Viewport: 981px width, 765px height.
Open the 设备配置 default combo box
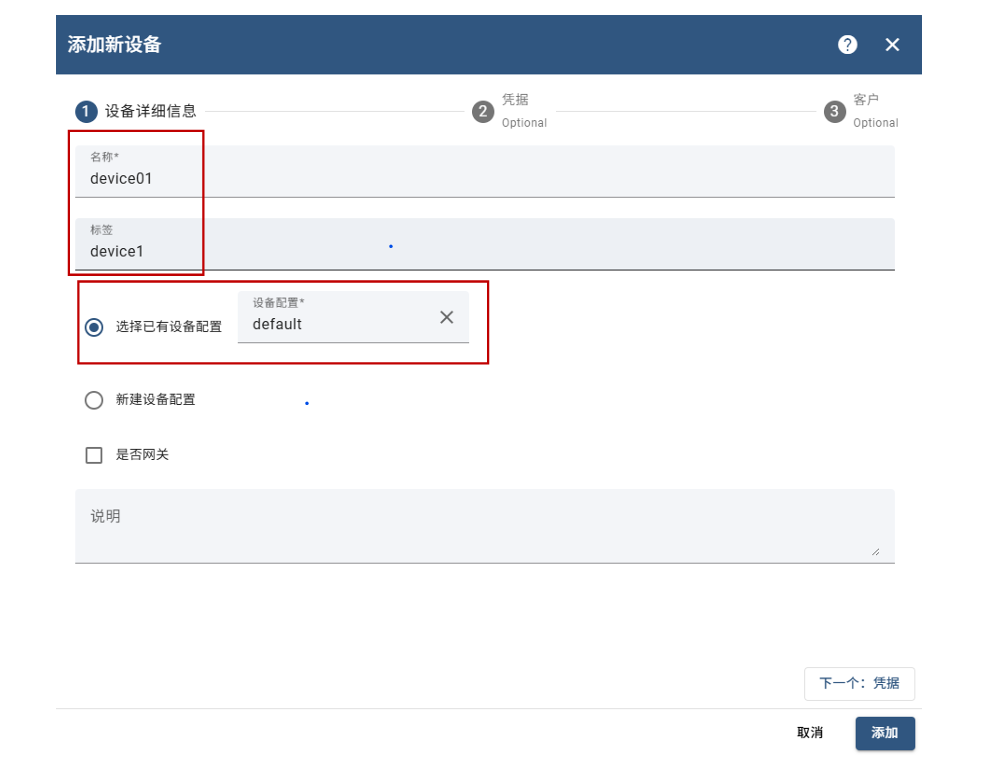click(x=353, y=317)
